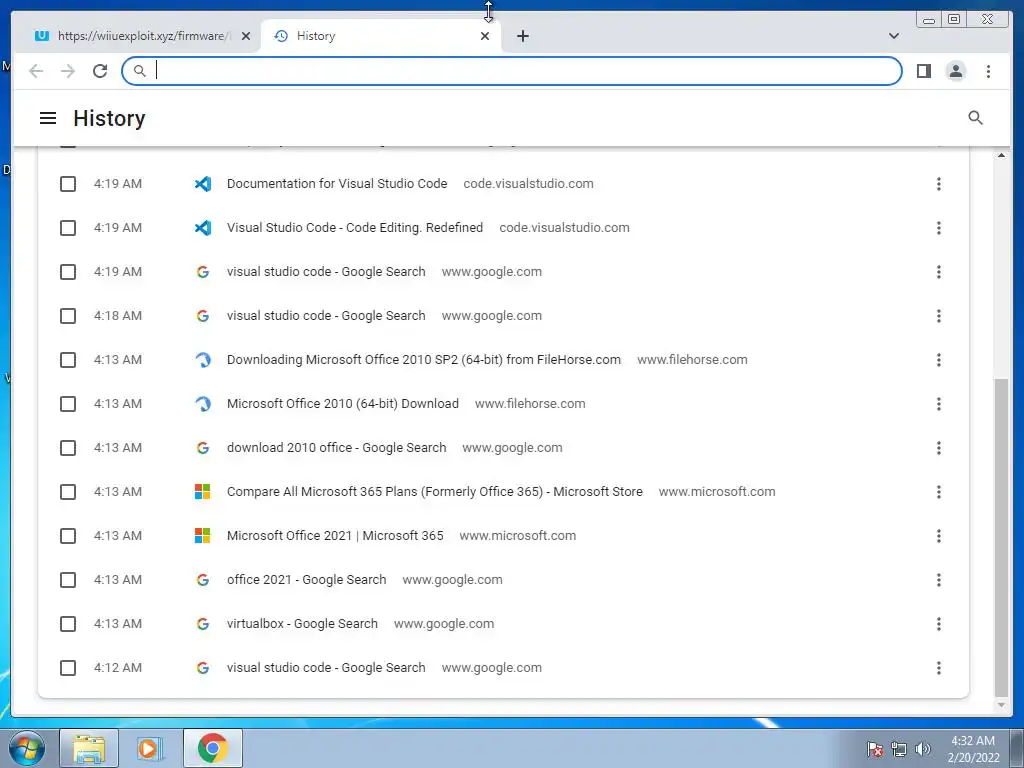Check the 4:19 AM visual studio code search
Screen dimensions: 1024x768
68,272
